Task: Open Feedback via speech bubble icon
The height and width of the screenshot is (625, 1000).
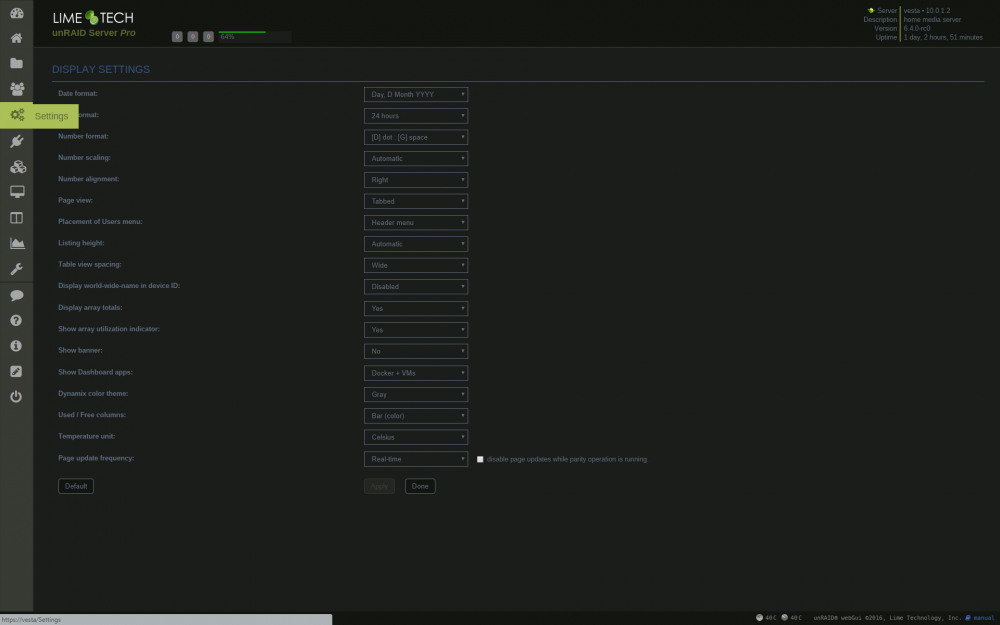Action: pos(17,295)
